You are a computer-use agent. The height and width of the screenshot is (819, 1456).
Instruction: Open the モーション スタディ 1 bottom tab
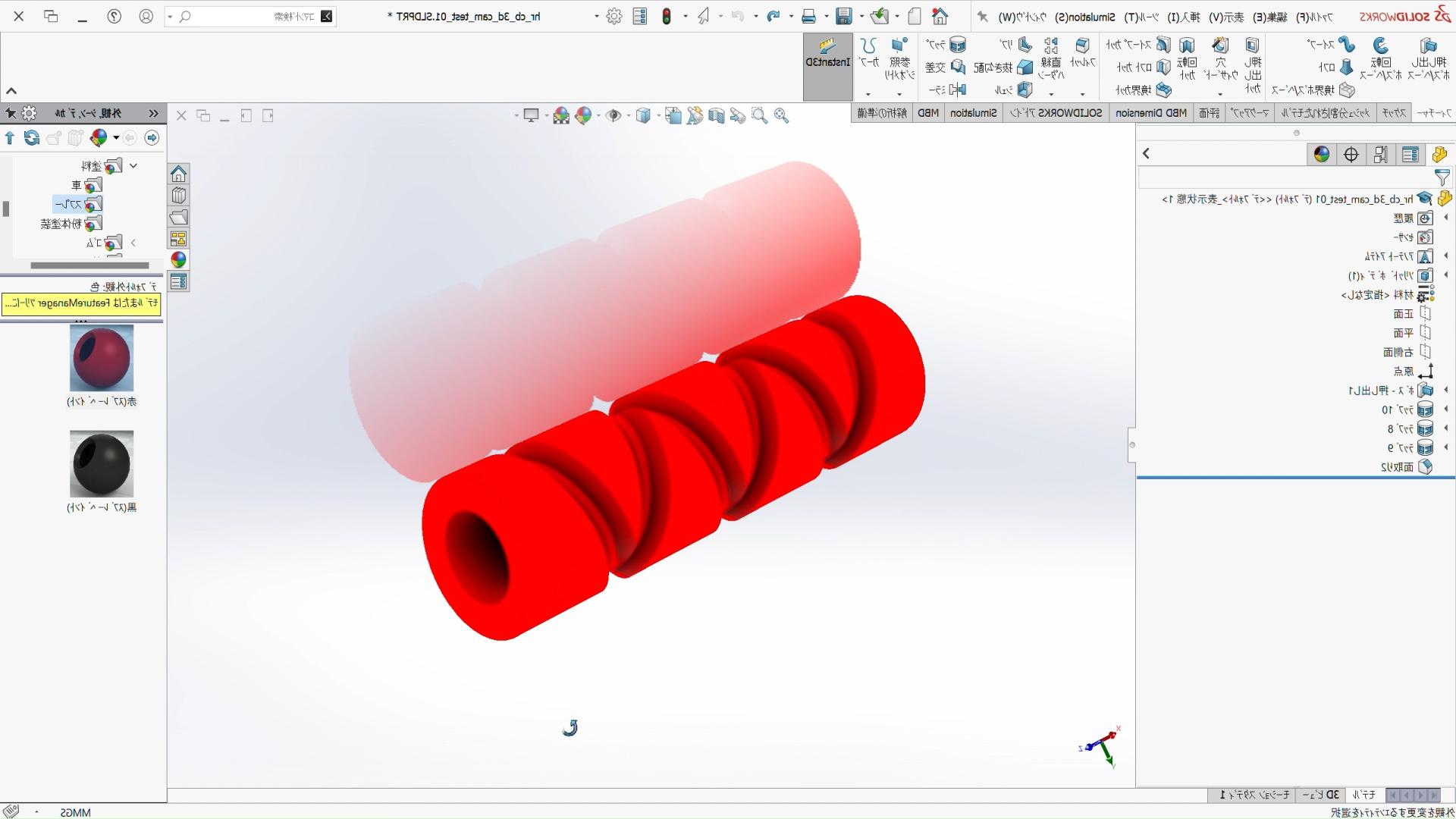tap(1255, 795)
